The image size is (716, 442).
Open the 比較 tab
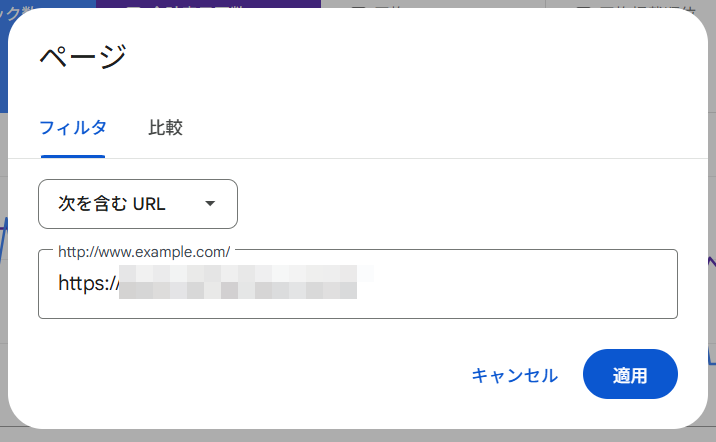(165, 128)
